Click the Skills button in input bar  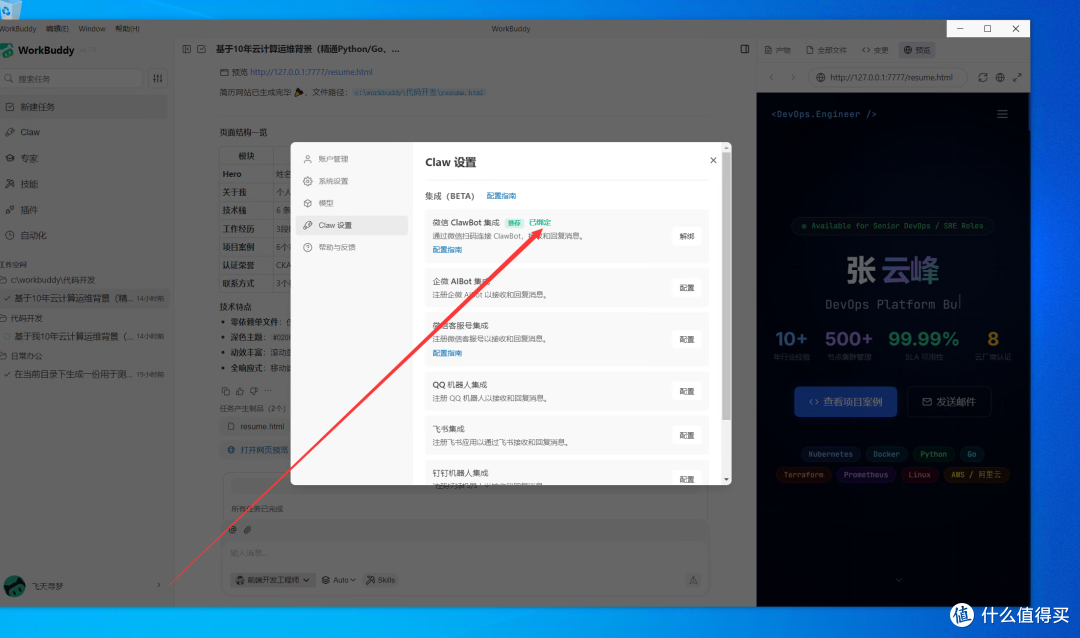(x=380, y=580)
